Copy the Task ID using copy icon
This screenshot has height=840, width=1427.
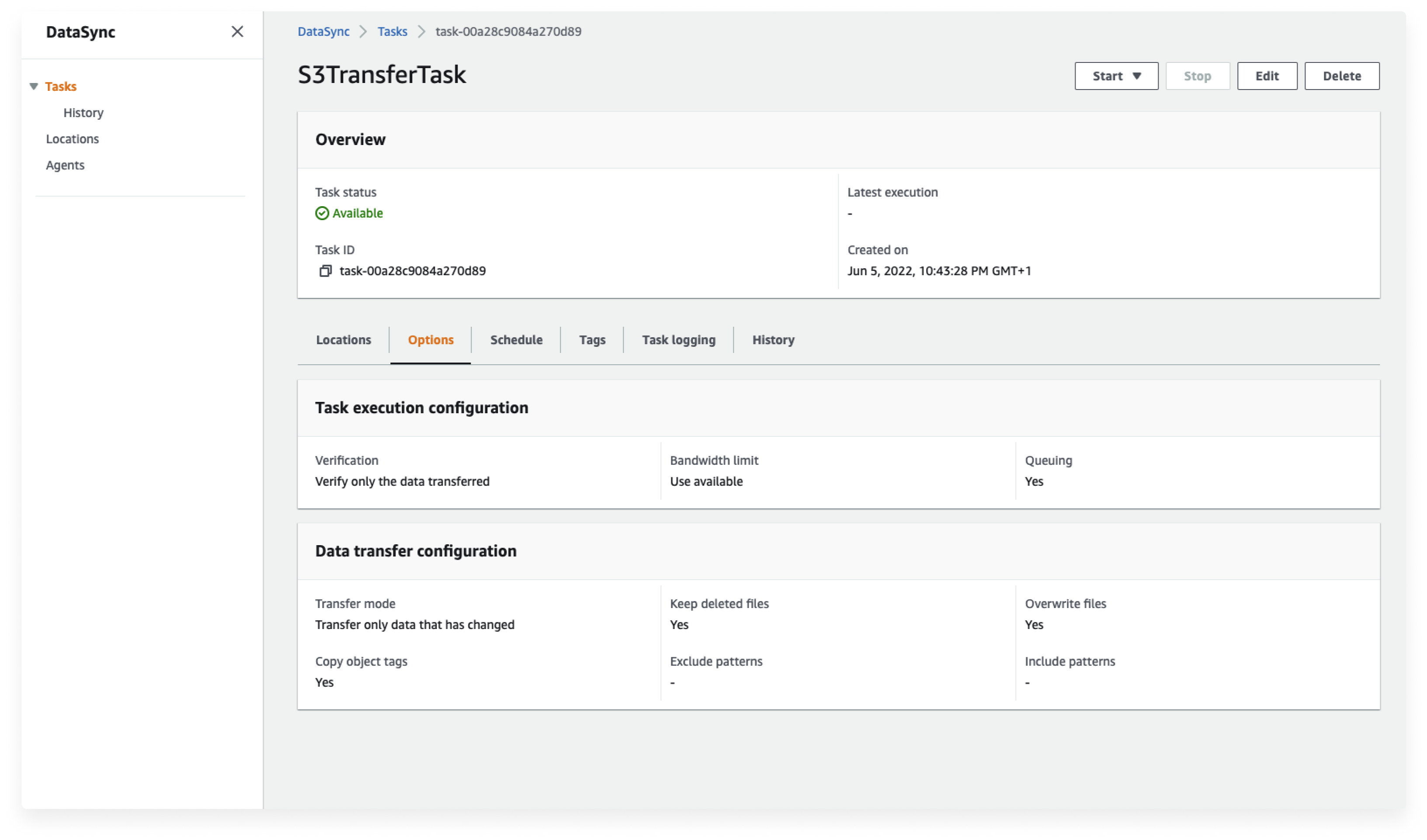[x=325, y=271]
